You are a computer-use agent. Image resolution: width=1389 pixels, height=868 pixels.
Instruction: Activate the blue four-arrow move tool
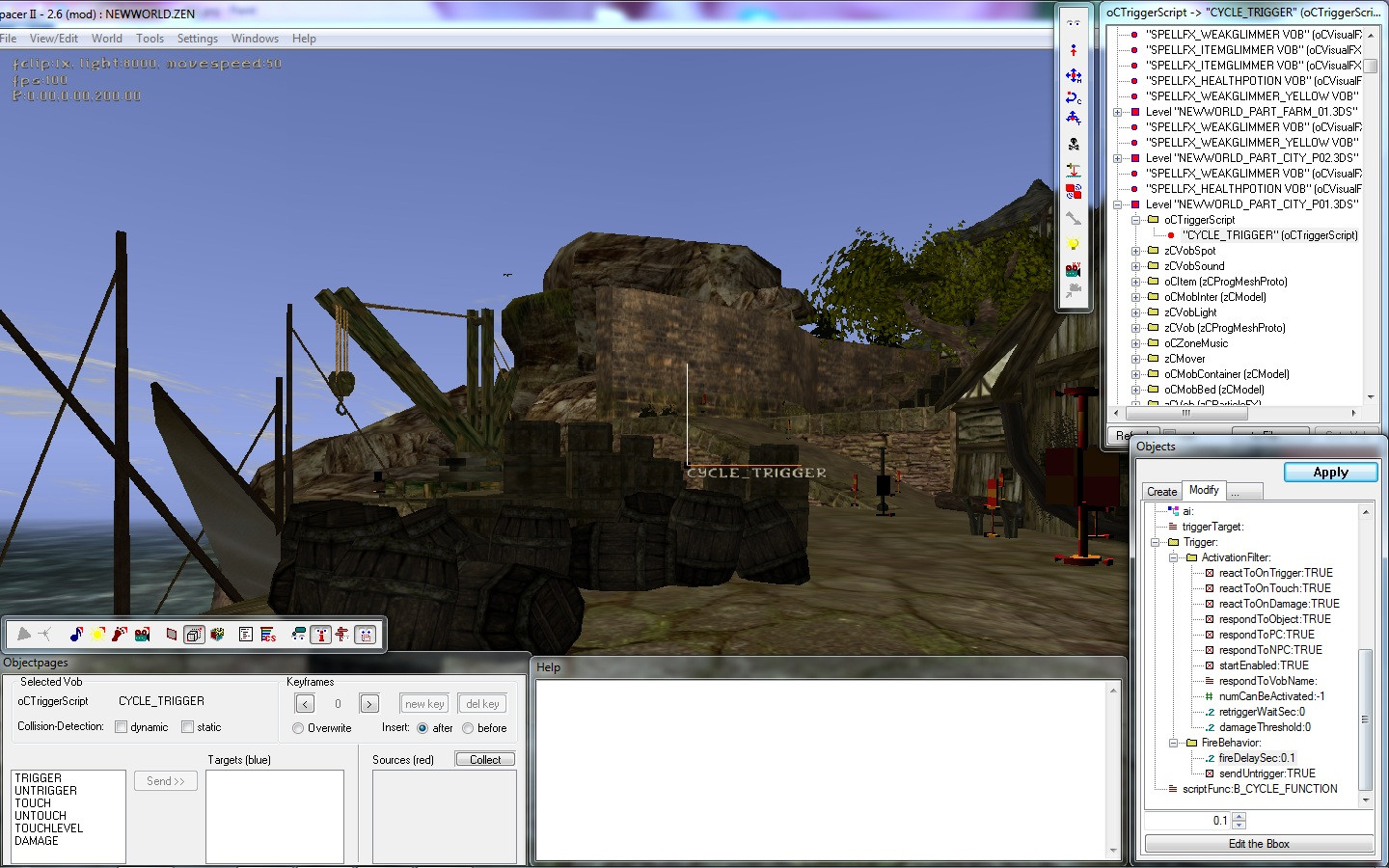1073,75
